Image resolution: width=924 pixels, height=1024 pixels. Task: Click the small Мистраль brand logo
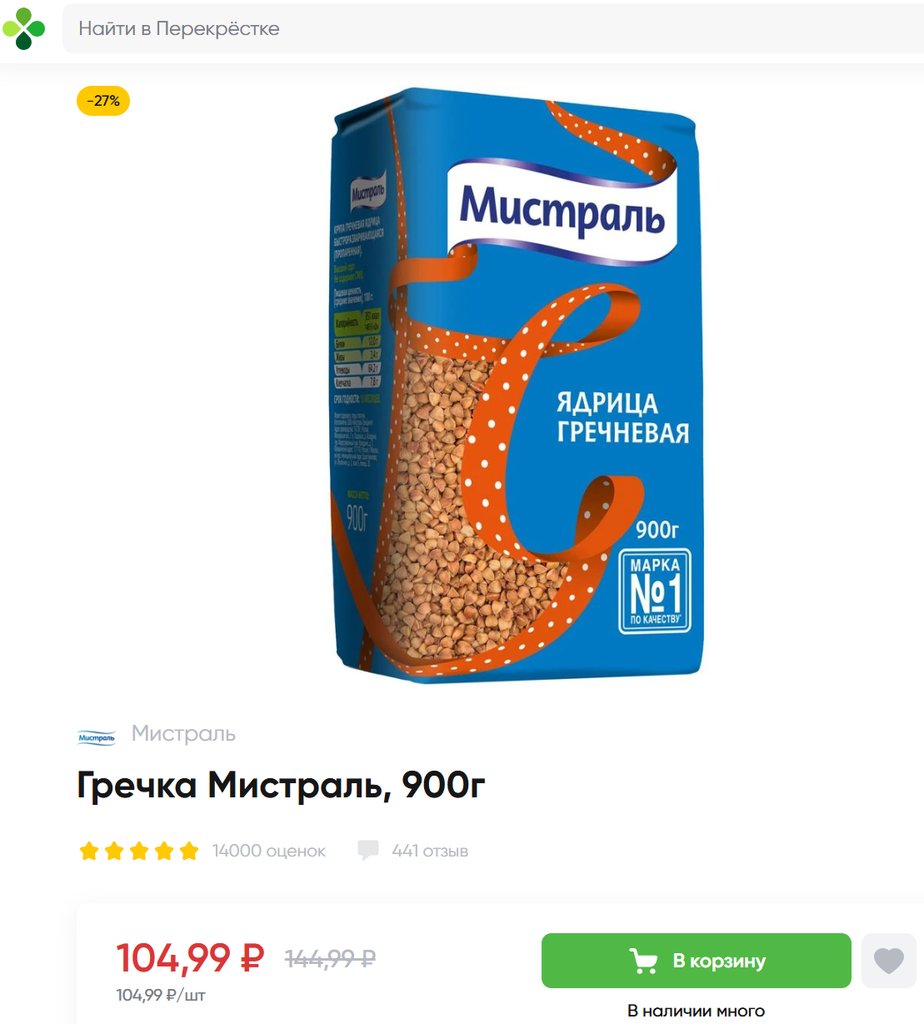coord(97,737)
